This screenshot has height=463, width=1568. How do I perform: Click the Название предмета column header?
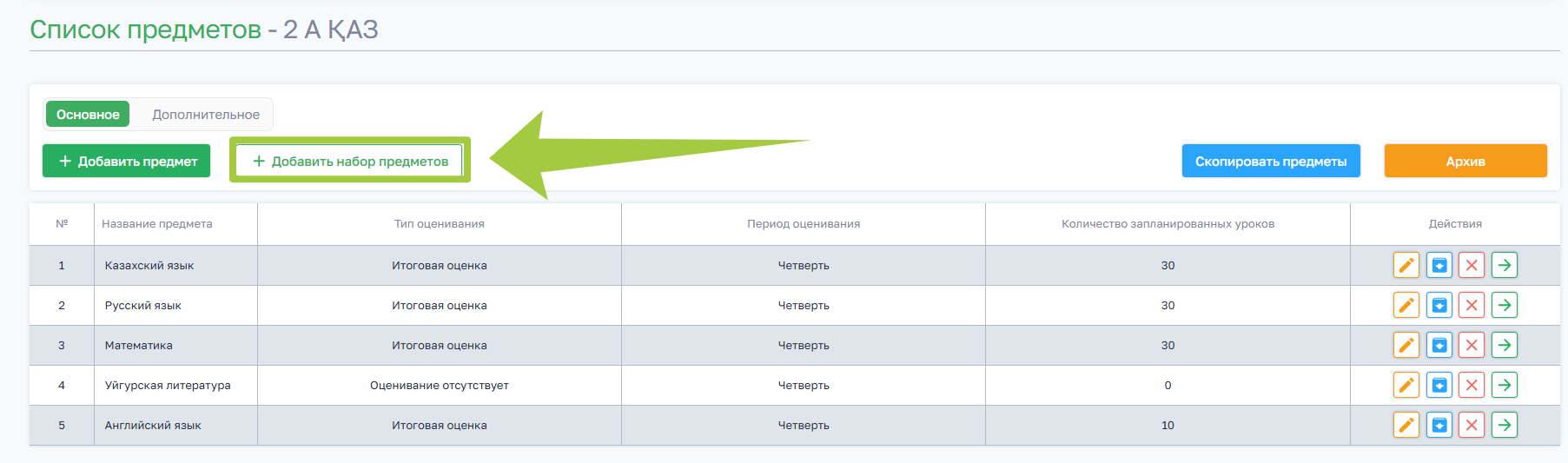157,224
